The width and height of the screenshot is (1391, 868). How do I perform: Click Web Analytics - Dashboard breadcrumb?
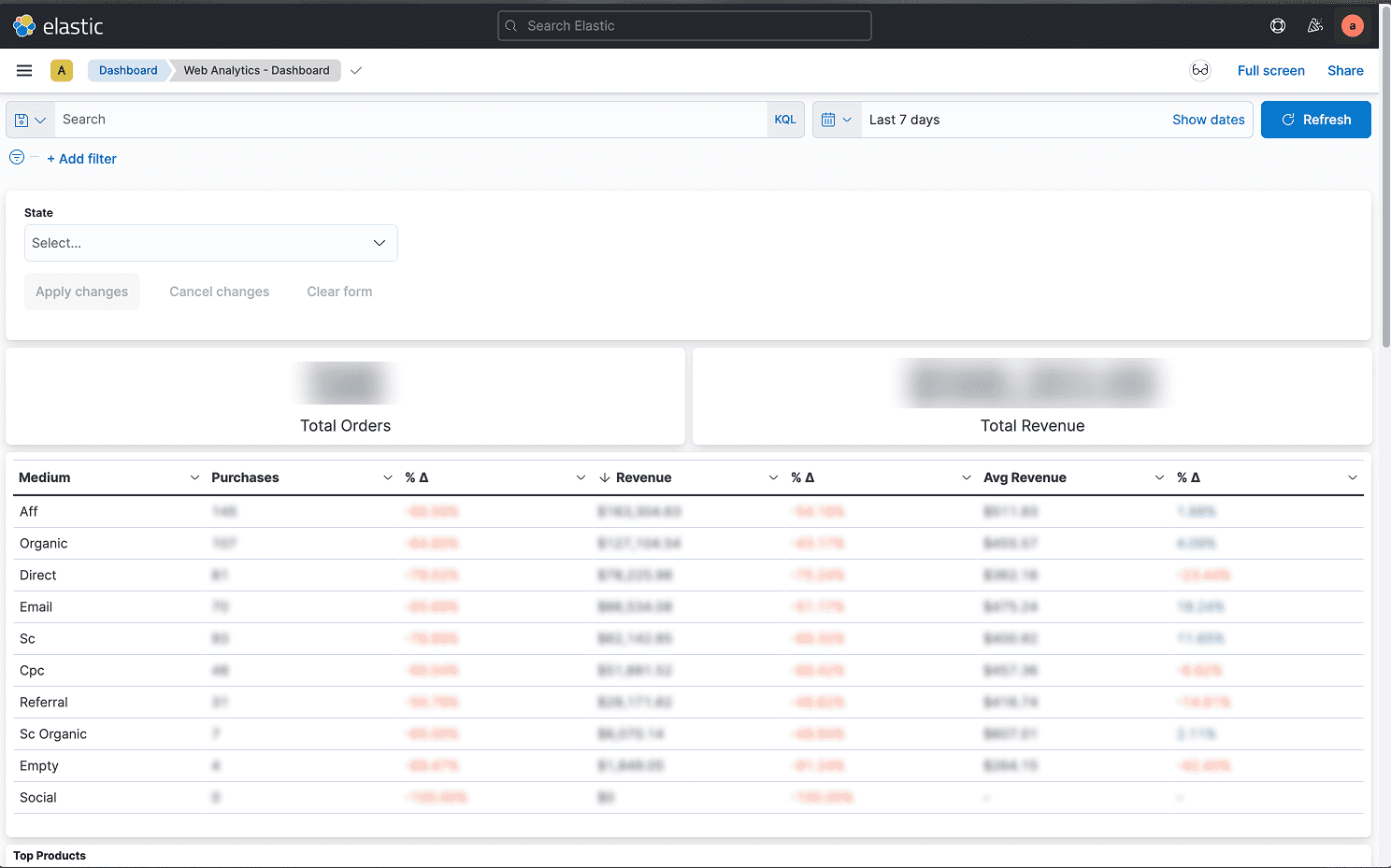[x=256, y=70]
